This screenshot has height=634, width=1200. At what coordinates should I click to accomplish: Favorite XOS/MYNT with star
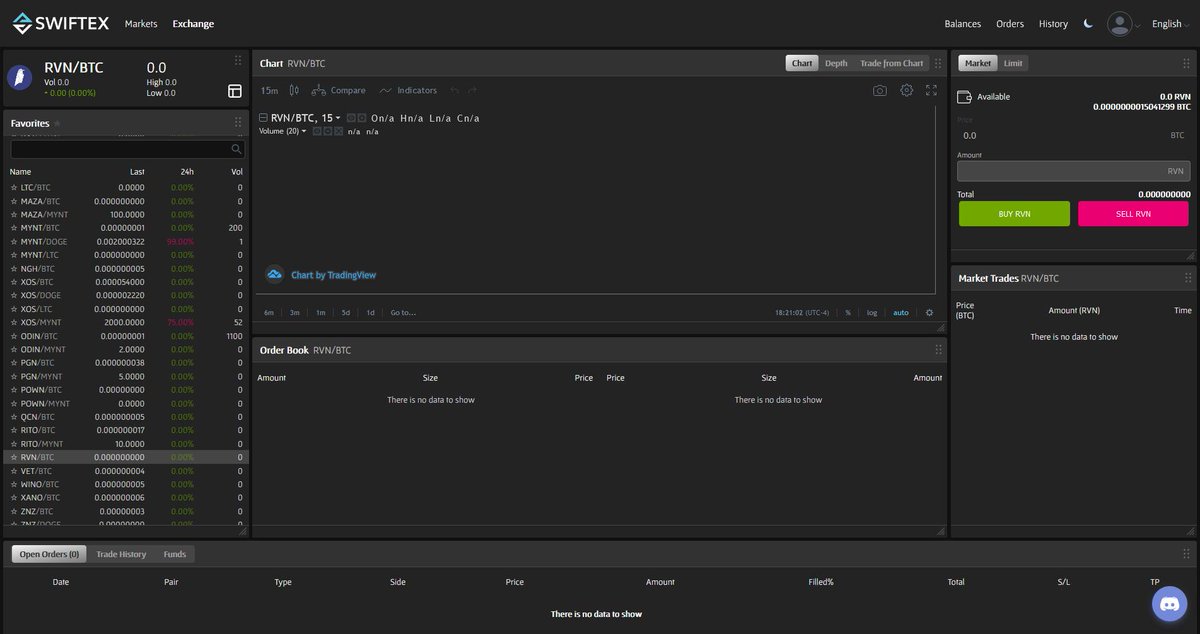click(x=14, y=322)
